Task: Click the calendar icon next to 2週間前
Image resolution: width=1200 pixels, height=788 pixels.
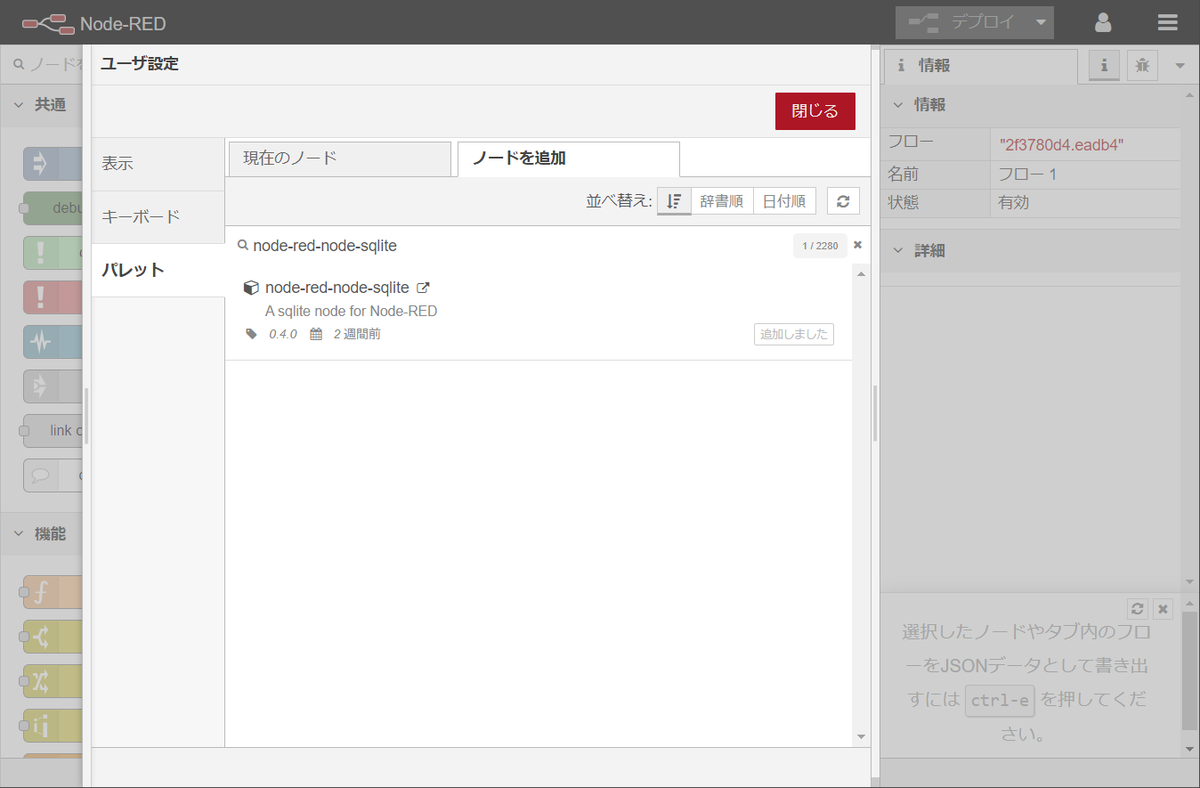Action: click(316, 334)
